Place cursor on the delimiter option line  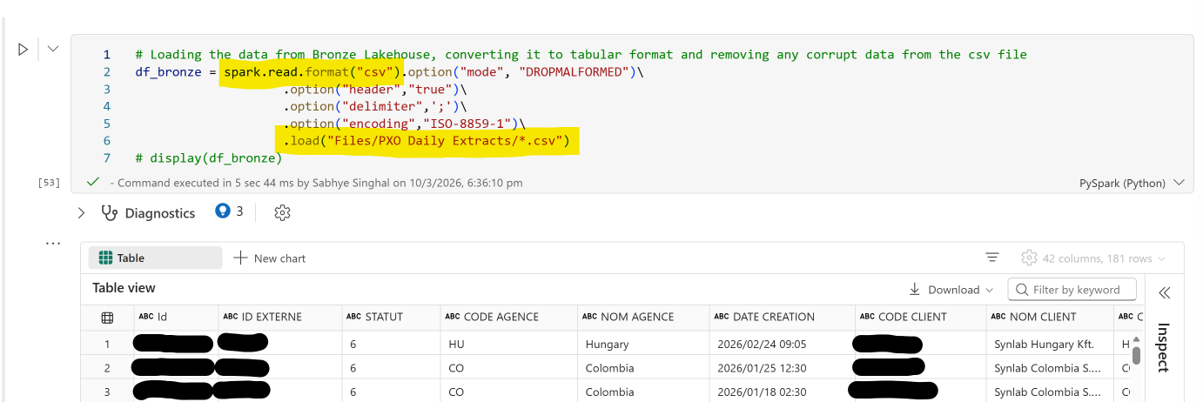(375, 106)
